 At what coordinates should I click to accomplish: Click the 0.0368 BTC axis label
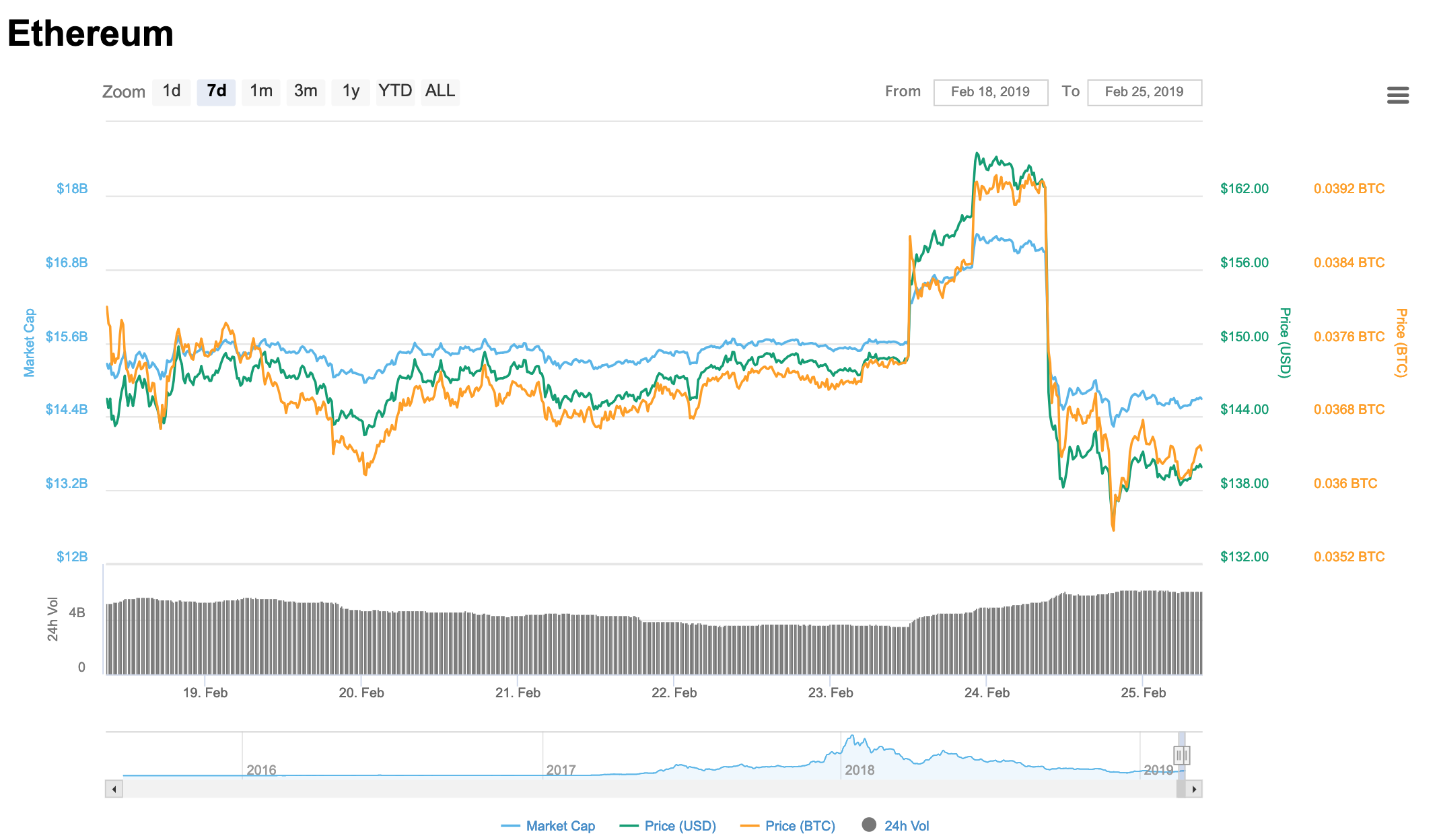pos(1349,409)
